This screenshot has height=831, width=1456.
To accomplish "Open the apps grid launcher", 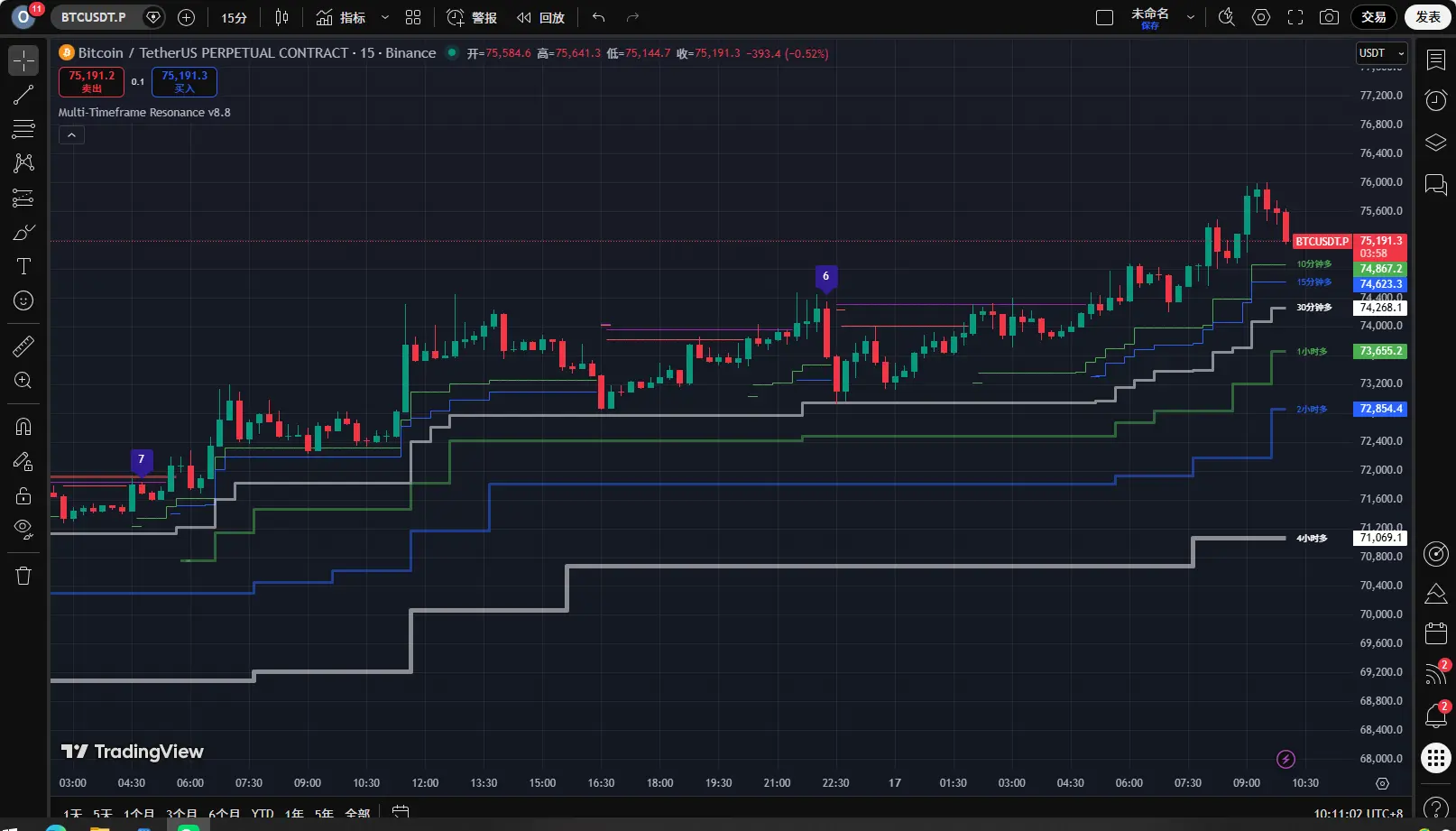I will [x=1435, y=758].
